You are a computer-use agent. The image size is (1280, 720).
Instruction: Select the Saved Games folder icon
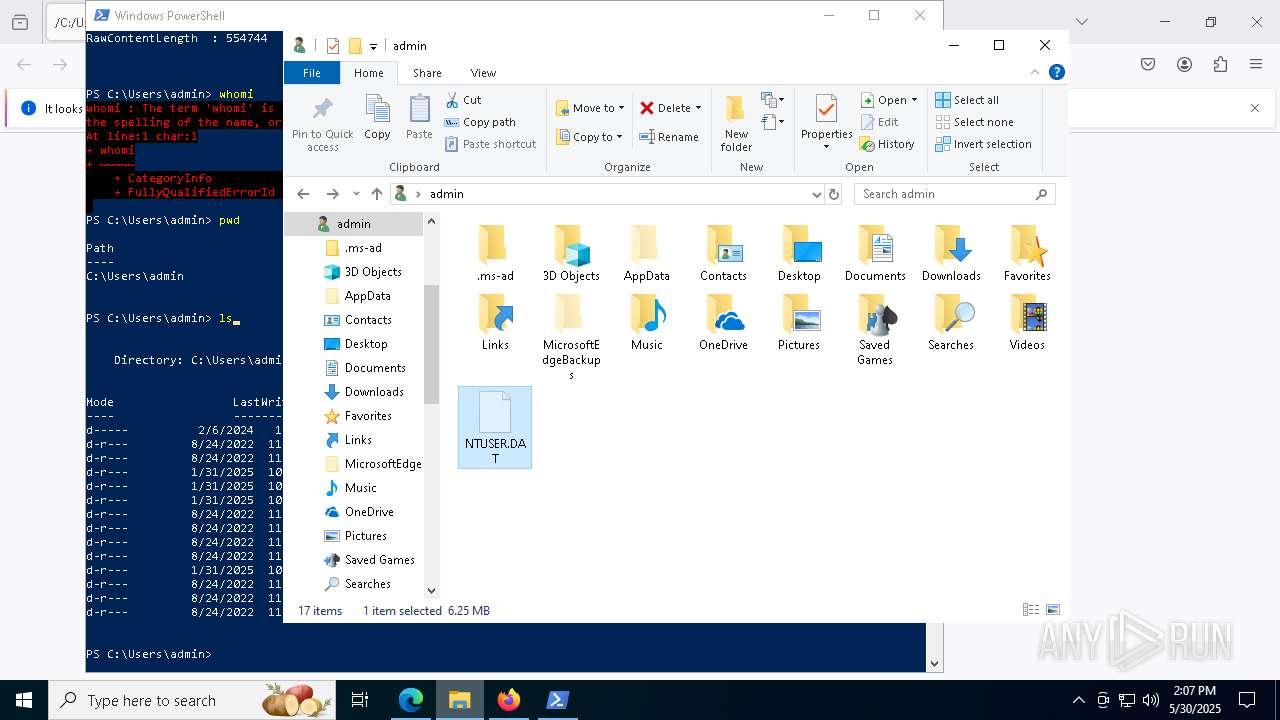click(875, 314)
